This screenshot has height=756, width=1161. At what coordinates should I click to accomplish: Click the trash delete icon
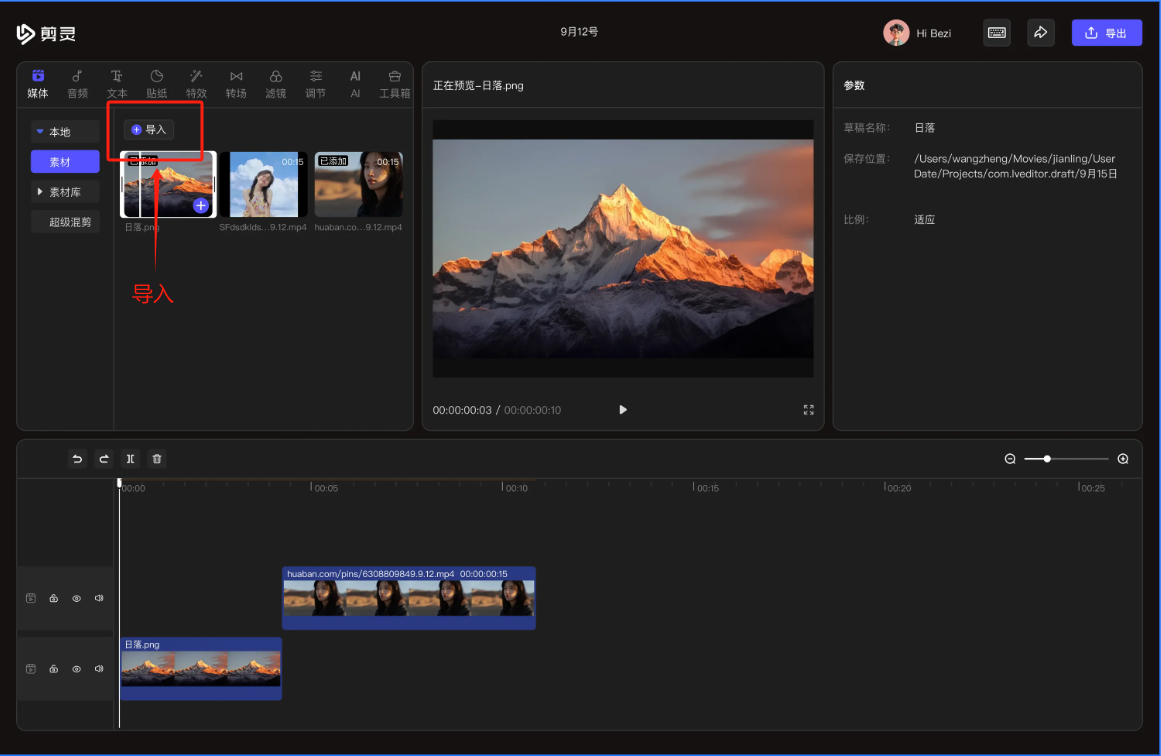[x=157, y=459]
